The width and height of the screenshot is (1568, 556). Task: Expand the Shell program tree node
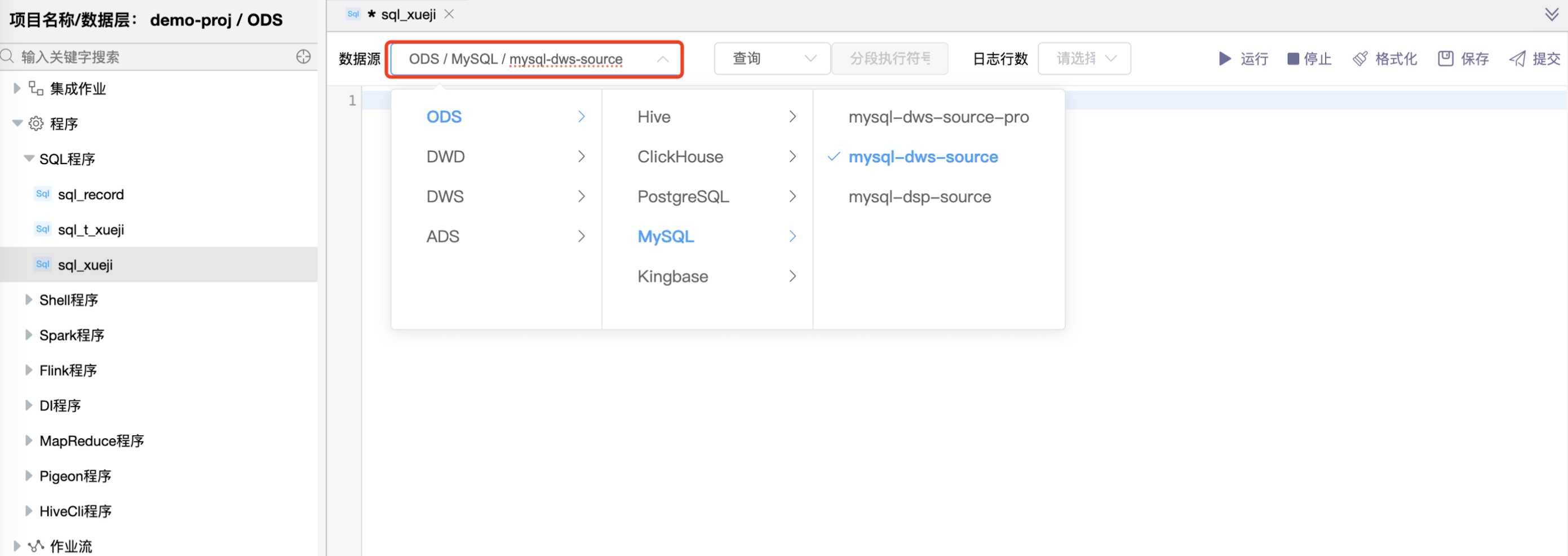29,299
